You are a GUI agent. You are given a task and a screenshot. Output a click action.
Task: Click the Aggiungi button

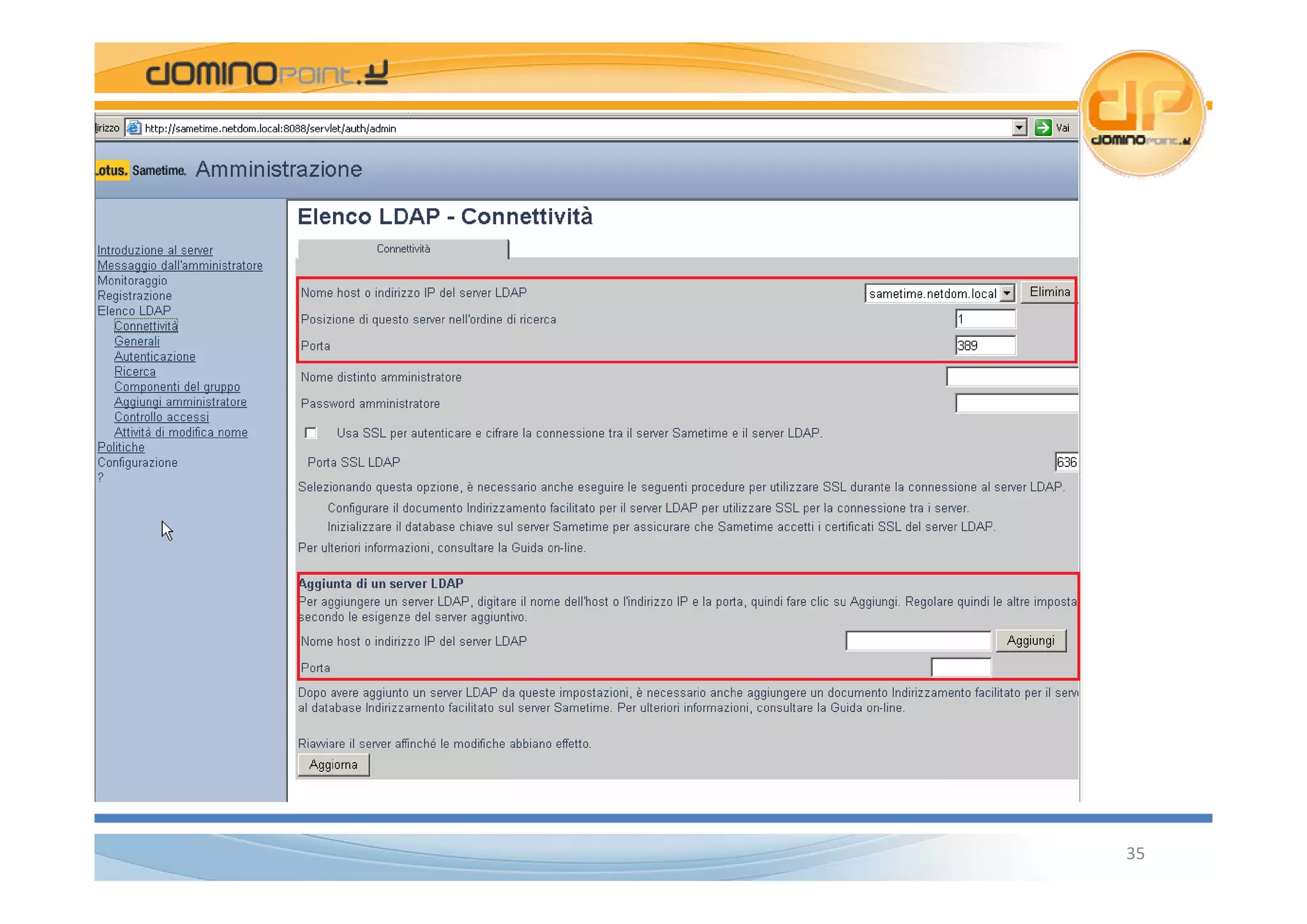[1030, 641]
